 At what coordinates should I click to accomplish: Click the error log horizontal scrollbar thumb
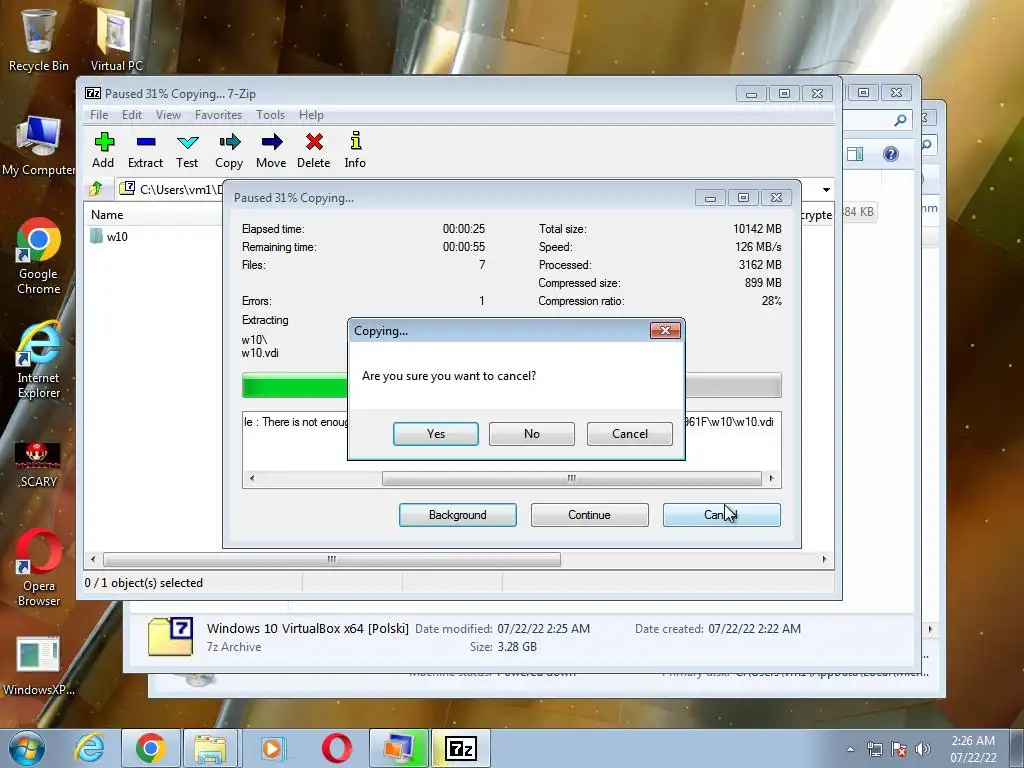click(x=571, y=479)
